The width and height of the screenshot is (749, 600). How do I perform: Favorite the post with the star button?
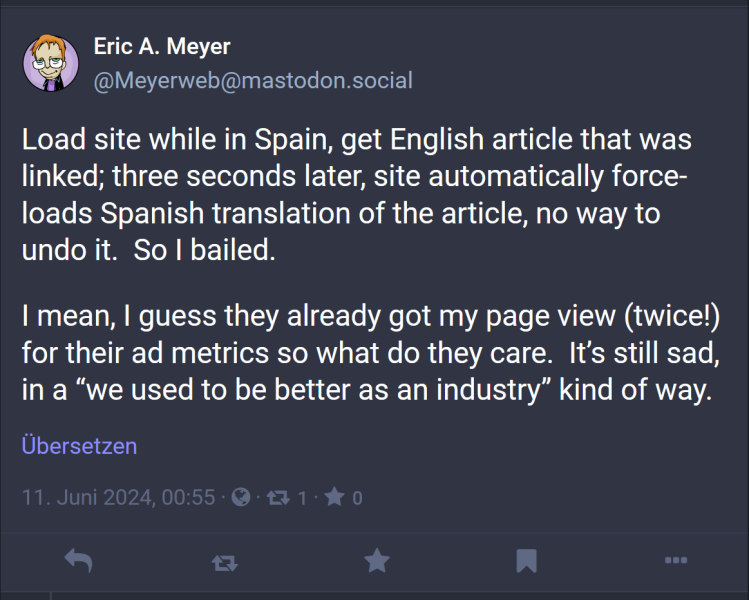pos(376,561)
